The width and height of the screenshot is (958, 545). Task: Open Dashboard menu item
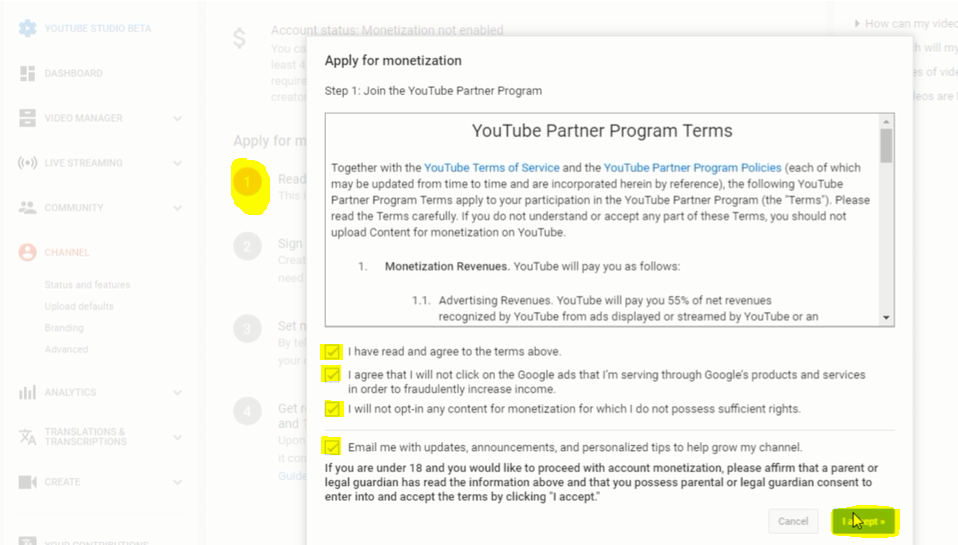pos(73,73)
